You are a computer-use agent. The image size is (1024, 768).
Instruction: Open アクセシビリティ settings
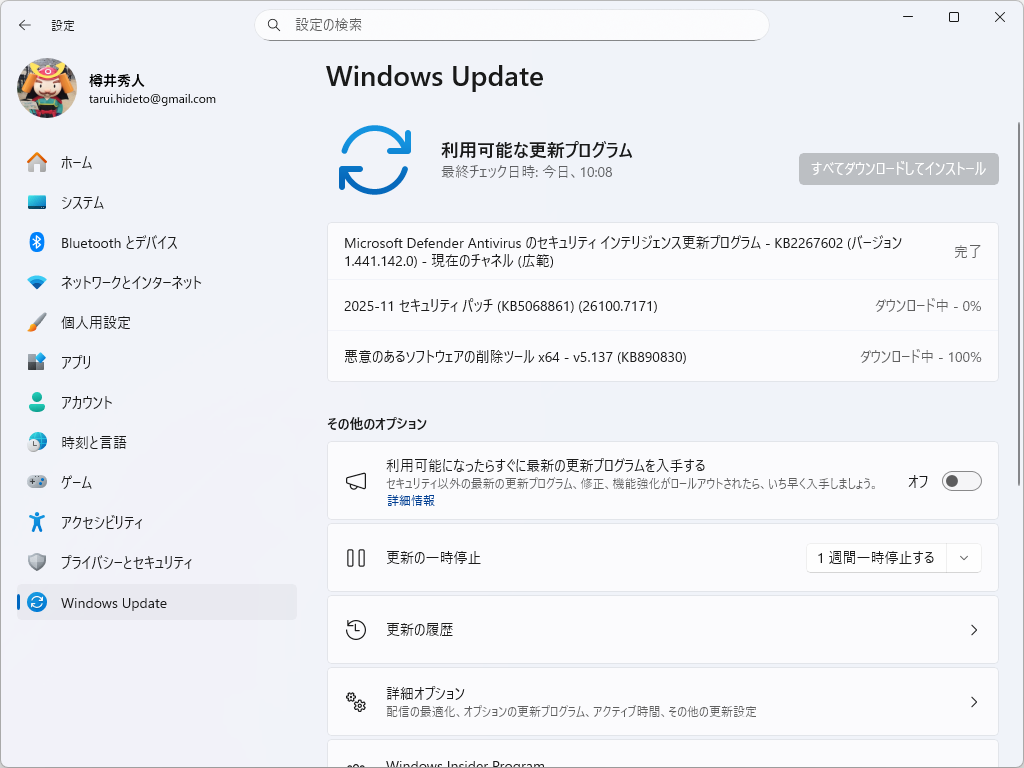(36, 523)
